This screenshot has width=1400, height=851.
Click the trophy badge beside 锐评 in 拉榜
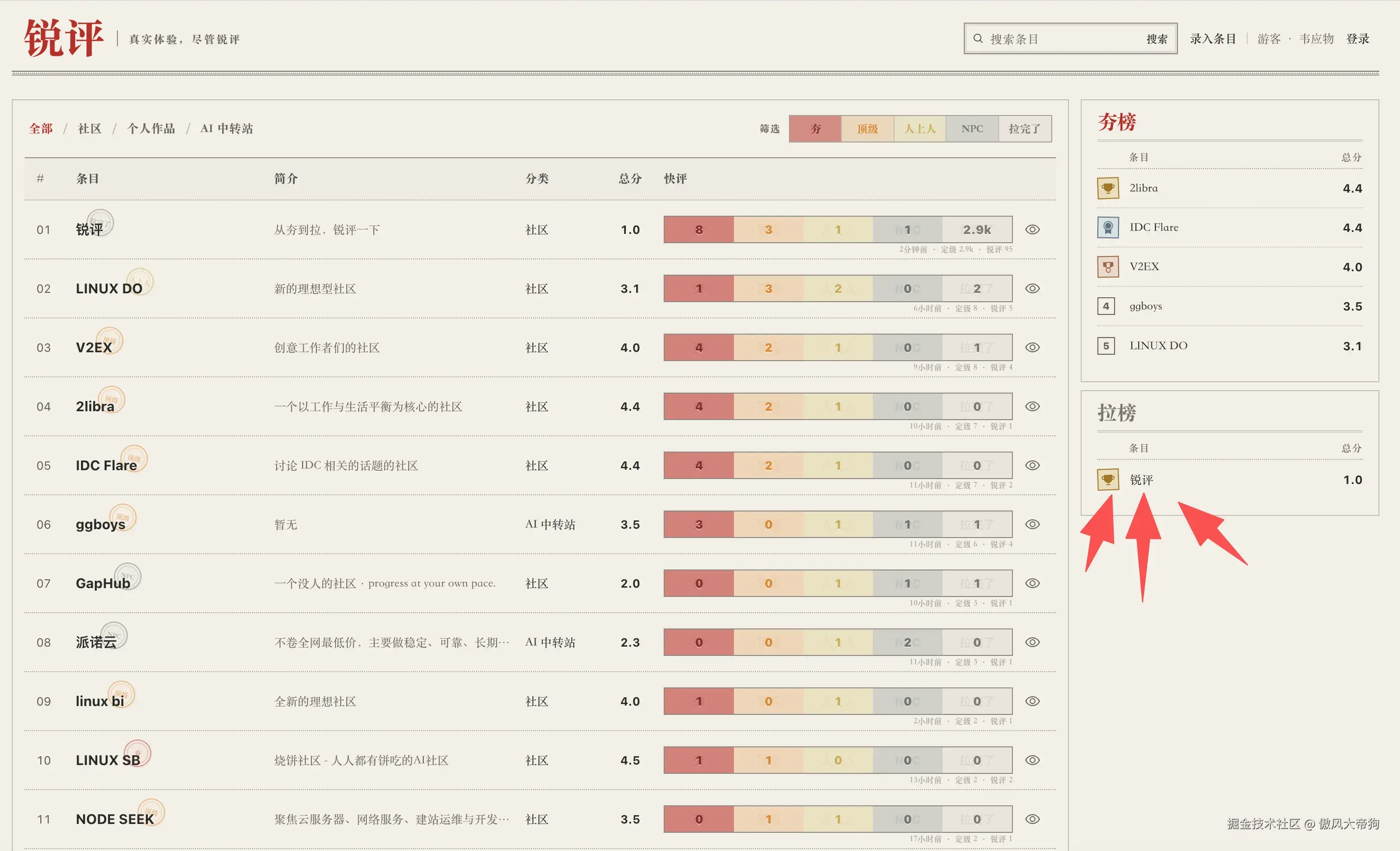[x=1108, y=479]
